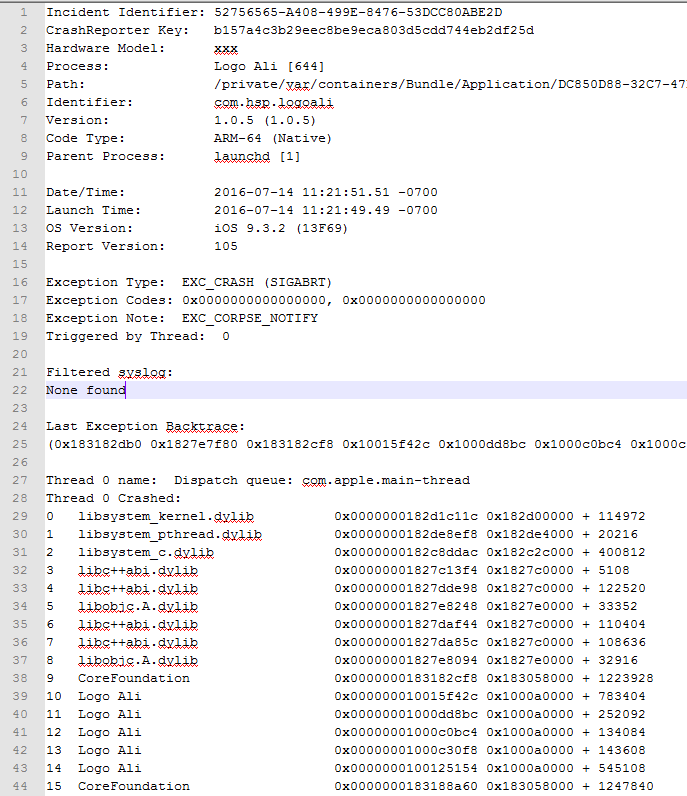Click "CoreFoundation" in stack frame 9
The height and width of the screenshot is (796, 687).
click(x=134, y=678)
